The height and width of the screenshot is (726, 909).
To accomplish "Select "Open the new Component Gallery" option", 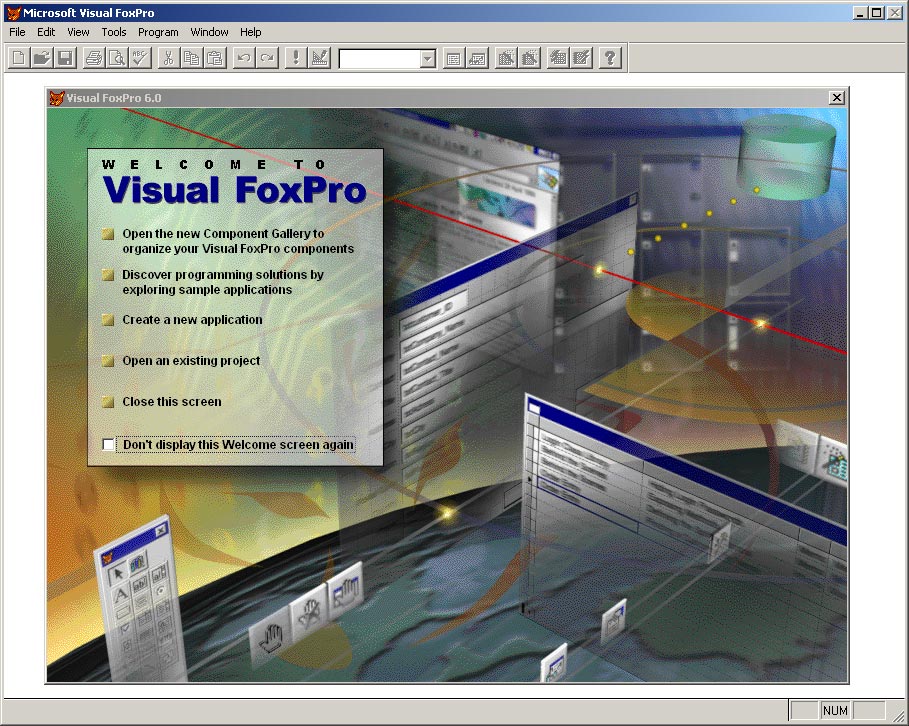I will click(228, 241).
